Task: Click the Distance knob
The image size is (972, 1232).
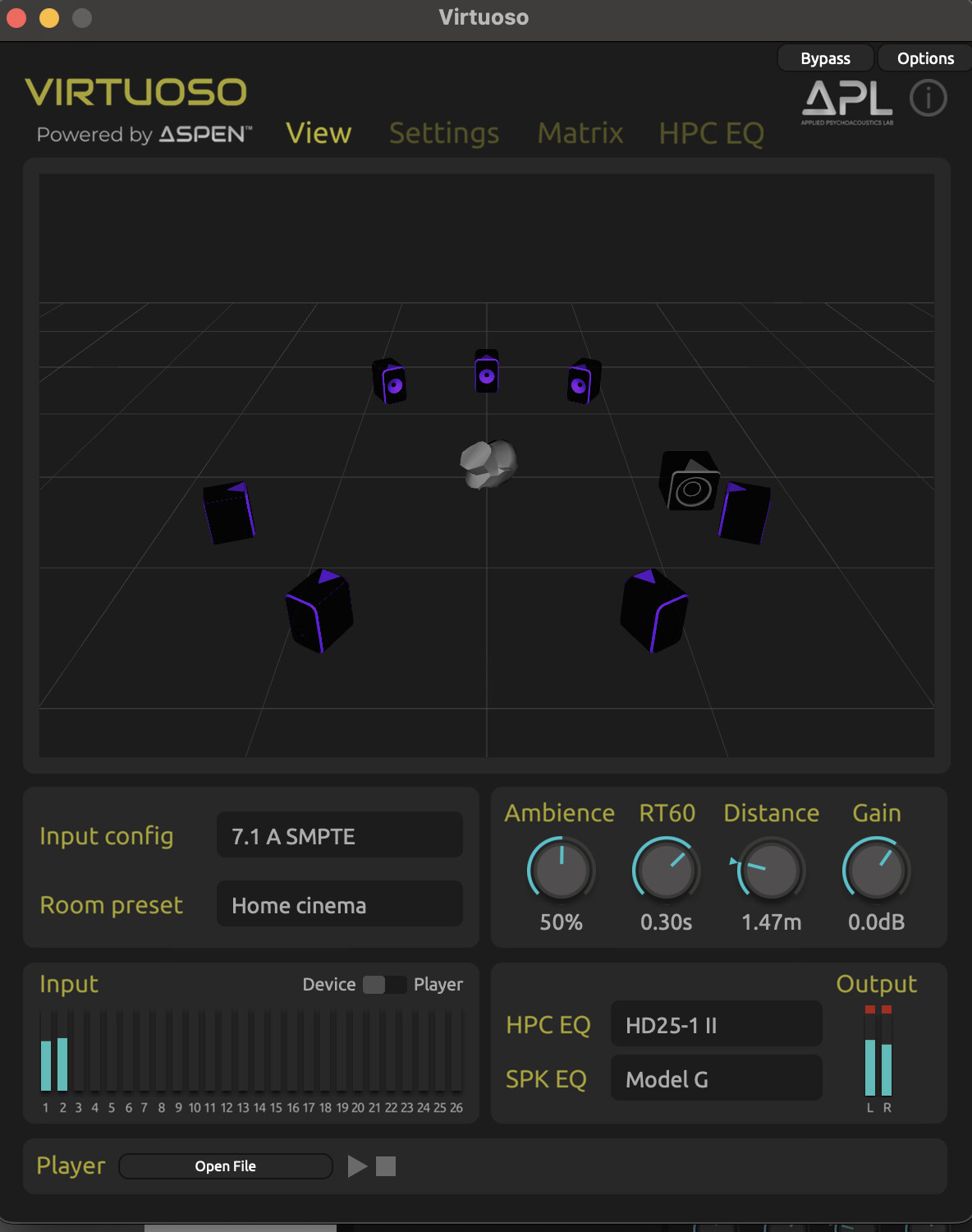Action: 771,869
